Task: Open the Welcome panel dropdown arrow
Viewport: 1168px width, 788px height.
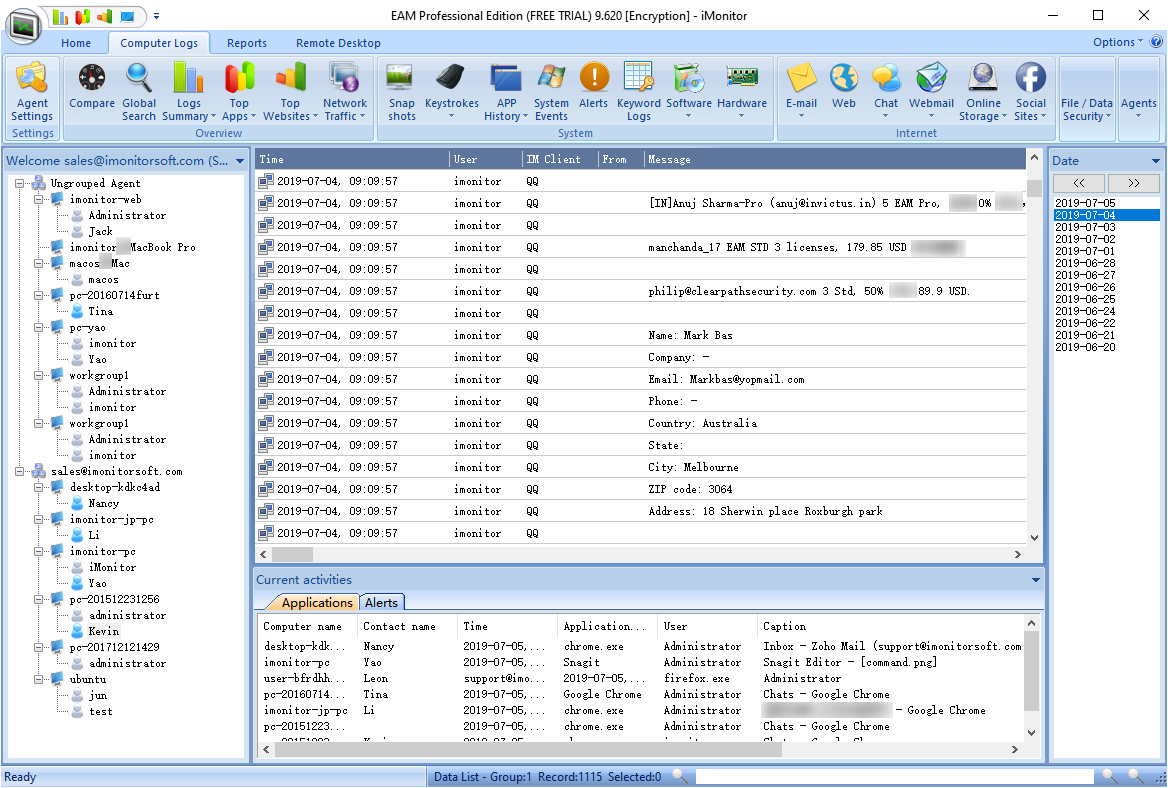Action: pyautogui.click(x=240, y=161)
